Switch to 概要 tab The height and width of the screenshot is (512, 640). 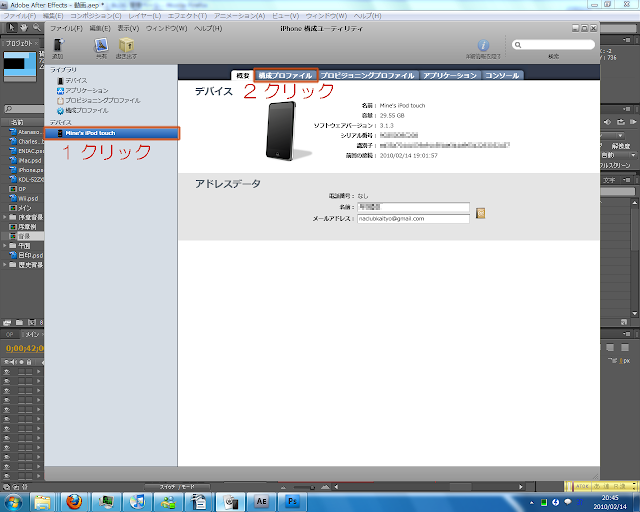tap(243, 76)
